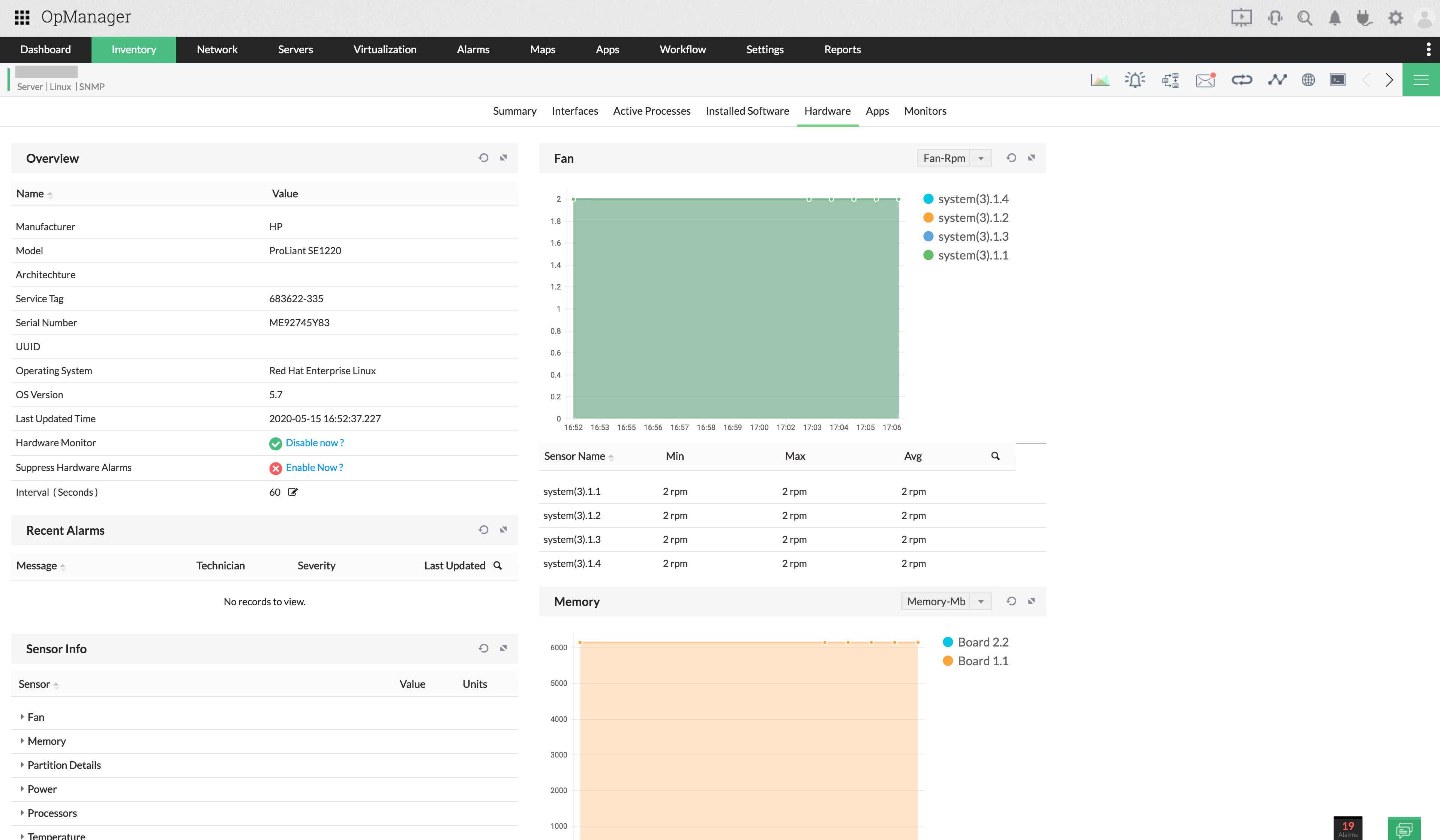Click the globe icon in device toolbar

click(x=1309, y=79)
